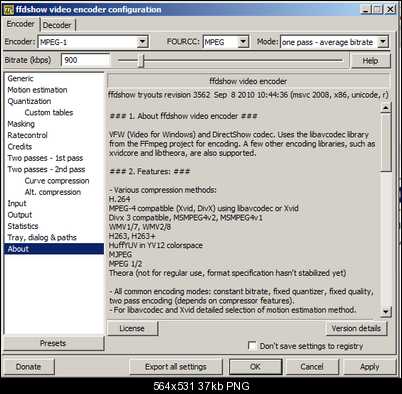Select Output page
402x394 pixels.
click(20, 215)
